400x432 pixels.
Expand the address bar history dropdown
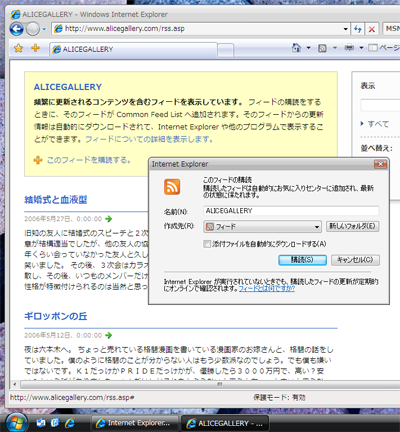tap(345, 29)
